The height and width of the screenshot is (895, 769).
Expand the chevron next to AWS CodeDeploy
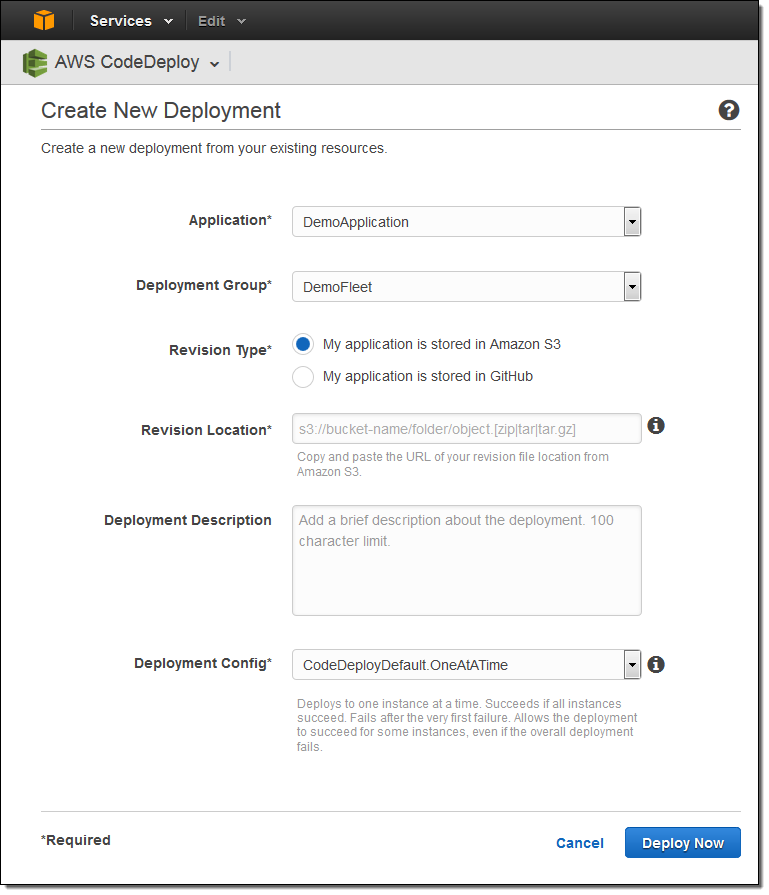[214, 64]
